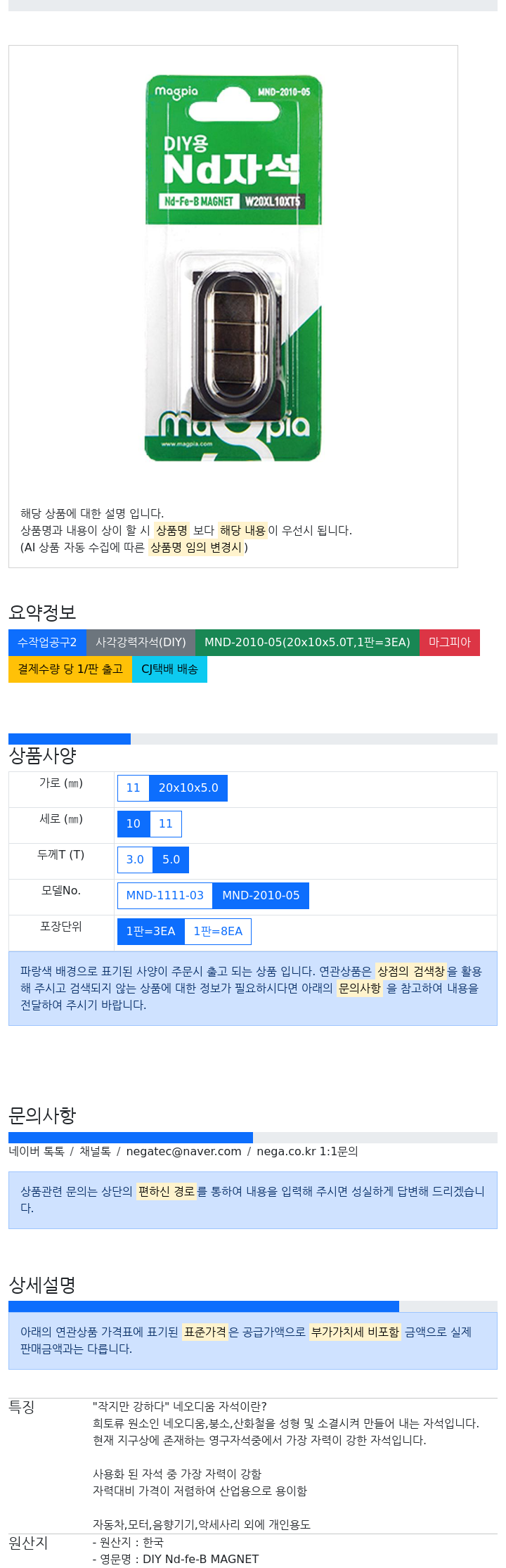Choose the 20x10x5.0 width option
Viewport: 506px width, 1568px height.
188,788
